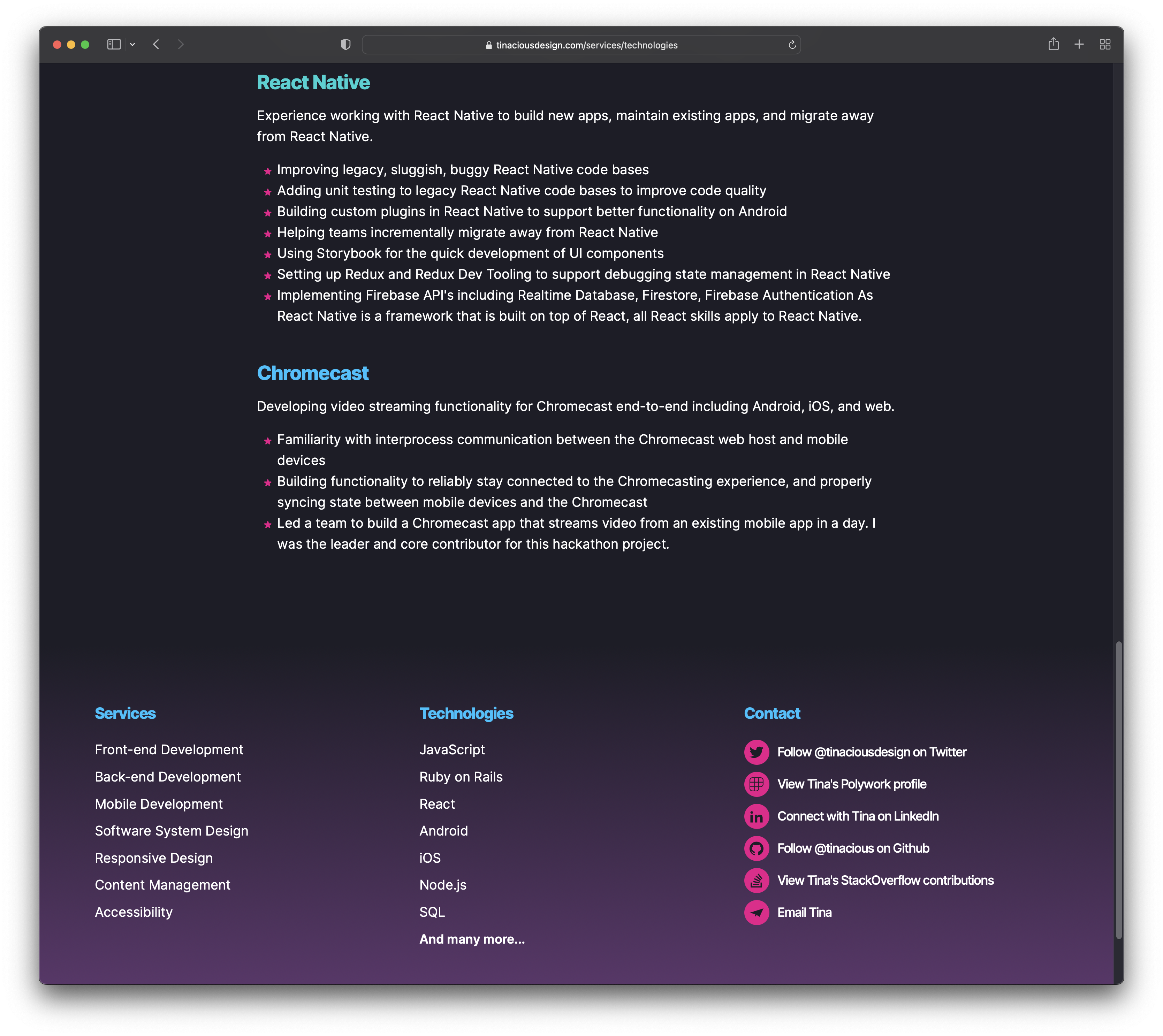This screenshot has height=1036, width=1163.
Task: Go forward to the next page
Action: 181,44
